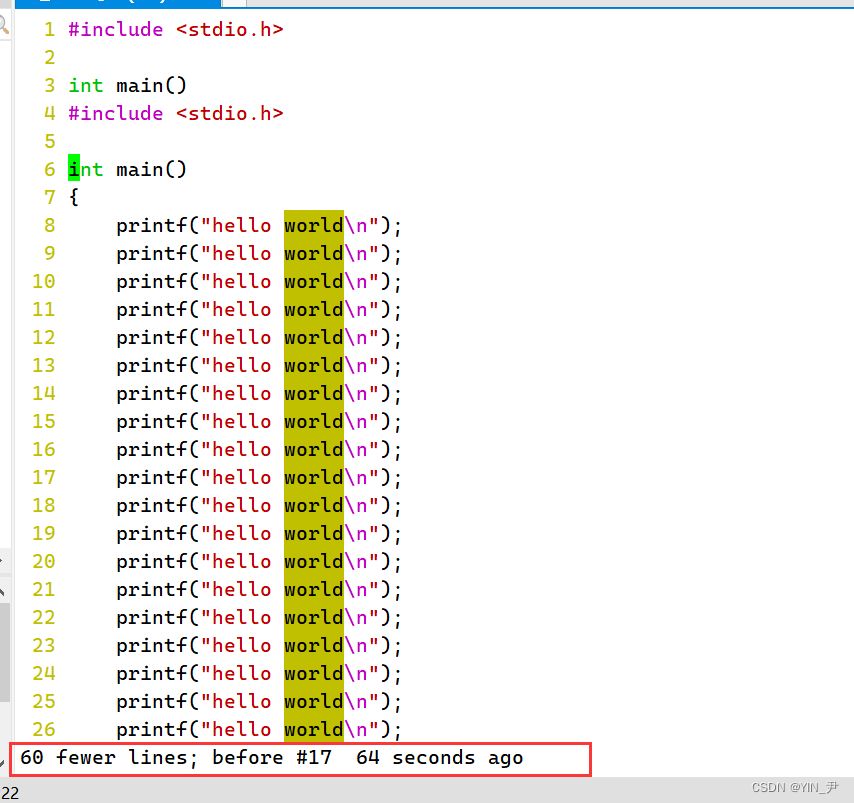Place cursor on #include in line 1
This screenshot has width=854, height=803.
(115, 30)
